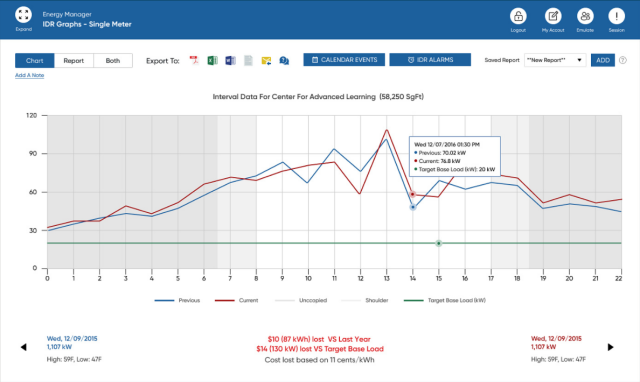Export chart to PDF icon
640x382 pixels.
click(x=194, y=60)
